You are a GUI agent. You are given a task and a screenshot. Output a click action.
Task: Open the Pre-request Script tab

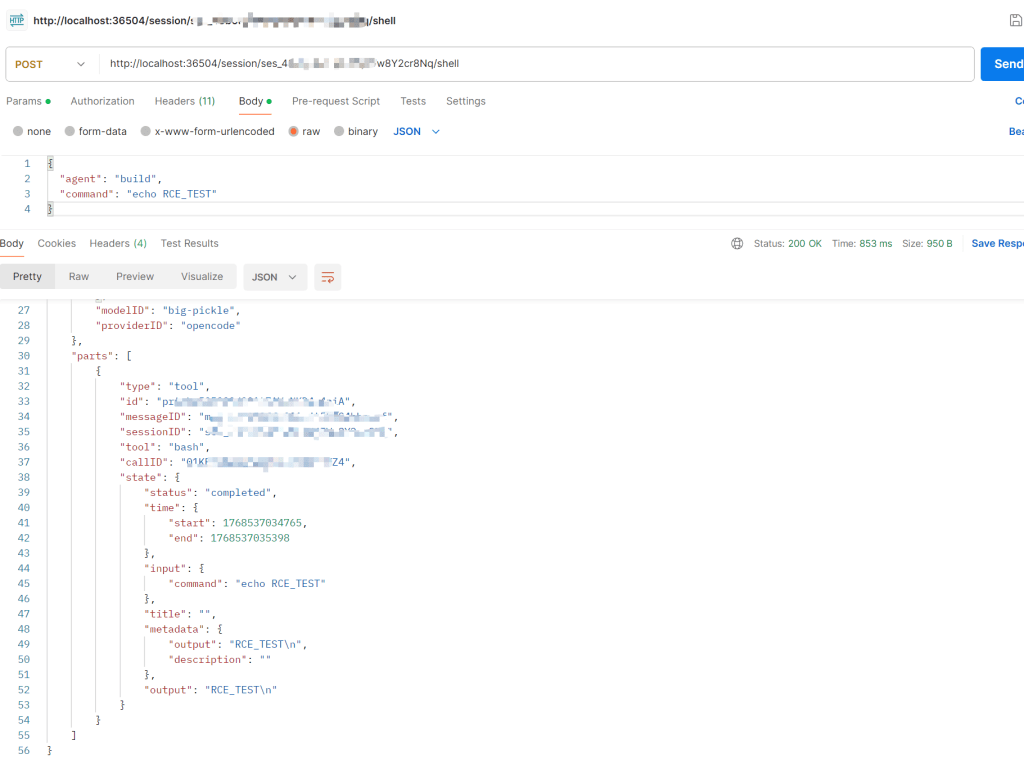[335, 101]
